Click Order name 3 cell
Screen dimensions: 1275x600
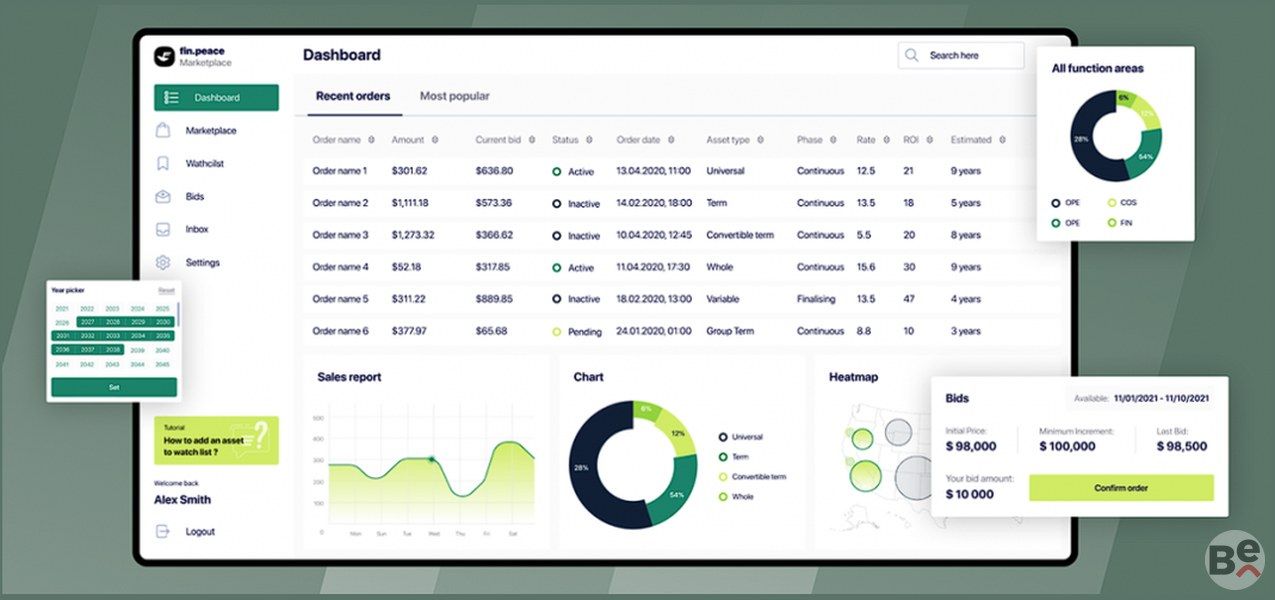(340, 235)
